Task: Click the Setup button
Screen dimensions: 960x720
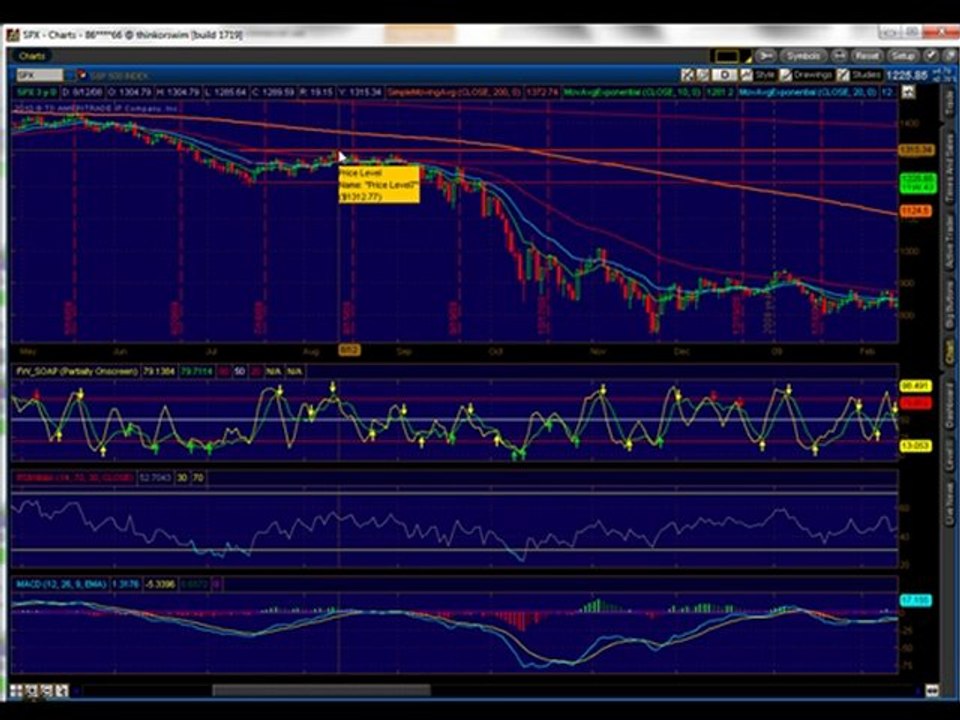Action: pos(903,56)
